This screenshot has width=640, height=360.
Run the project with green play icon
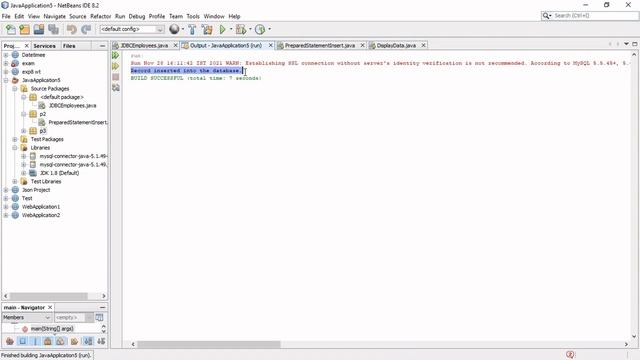coord(222,29)
